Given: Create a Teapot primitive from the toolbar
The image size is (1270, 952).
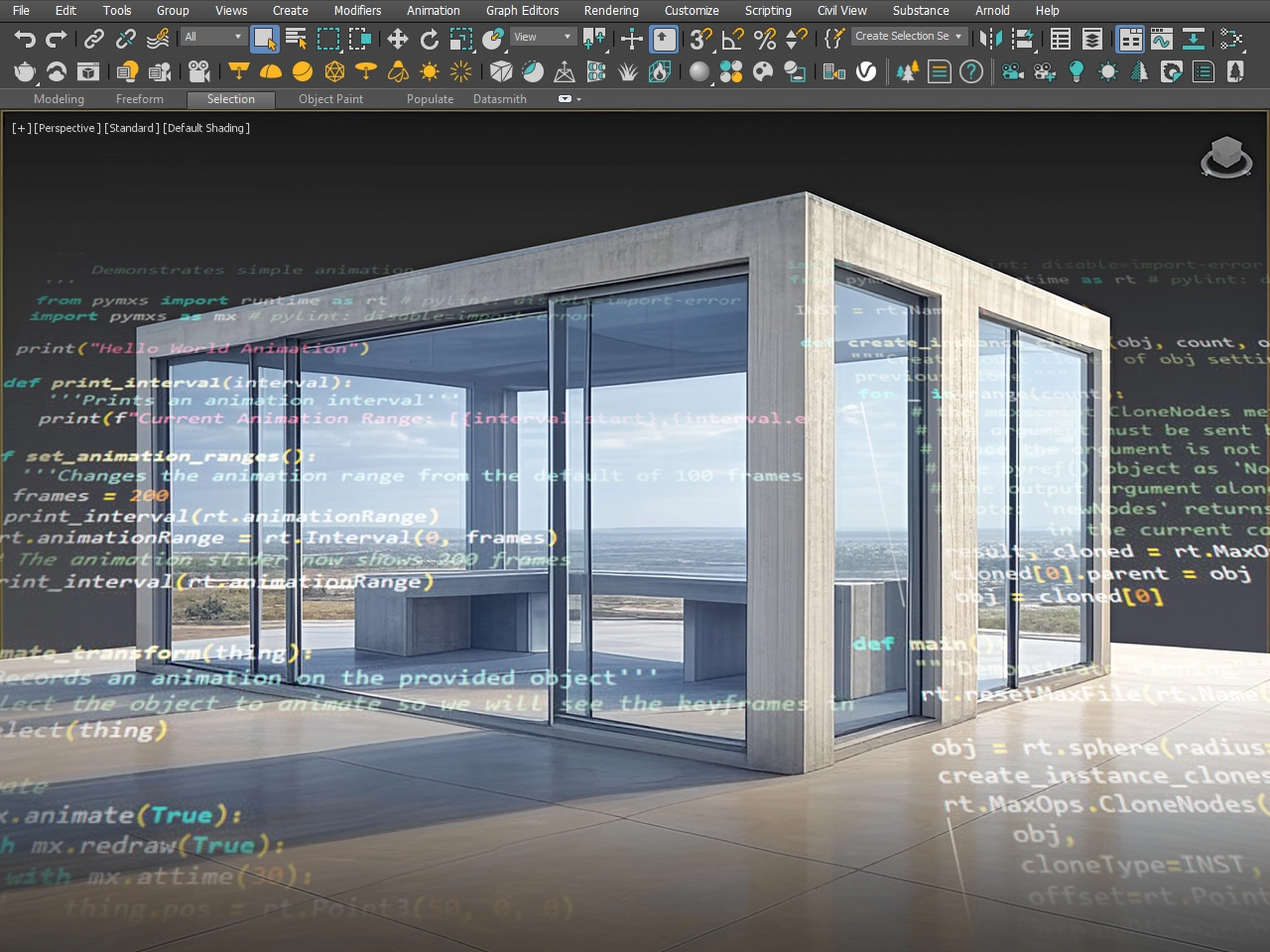Looking at the screenshot, I should (25, 71).
